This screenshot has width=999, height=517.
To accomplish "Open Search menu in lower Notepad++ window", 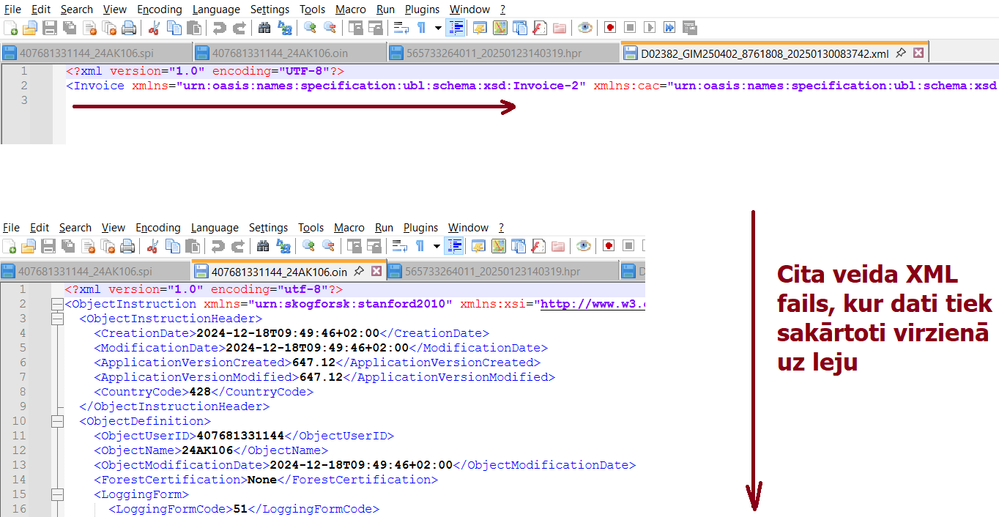I will 75,228.
